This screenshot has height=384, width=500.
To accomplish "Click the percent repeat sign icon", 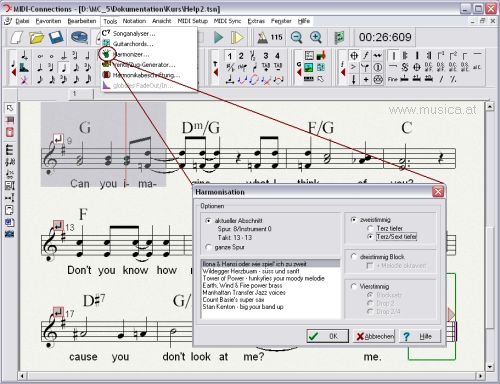I will pos(453,79).
